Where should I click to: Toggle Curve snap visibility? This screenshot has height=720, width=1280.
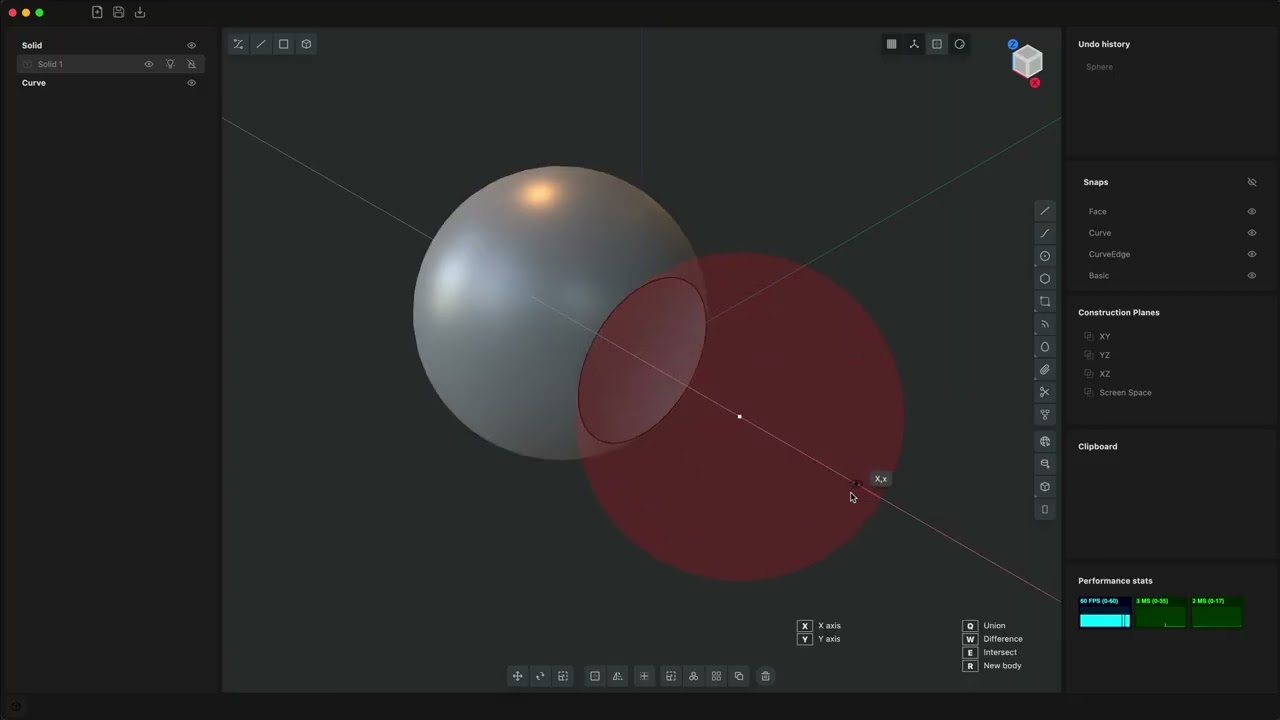(x=1252, y=233)
